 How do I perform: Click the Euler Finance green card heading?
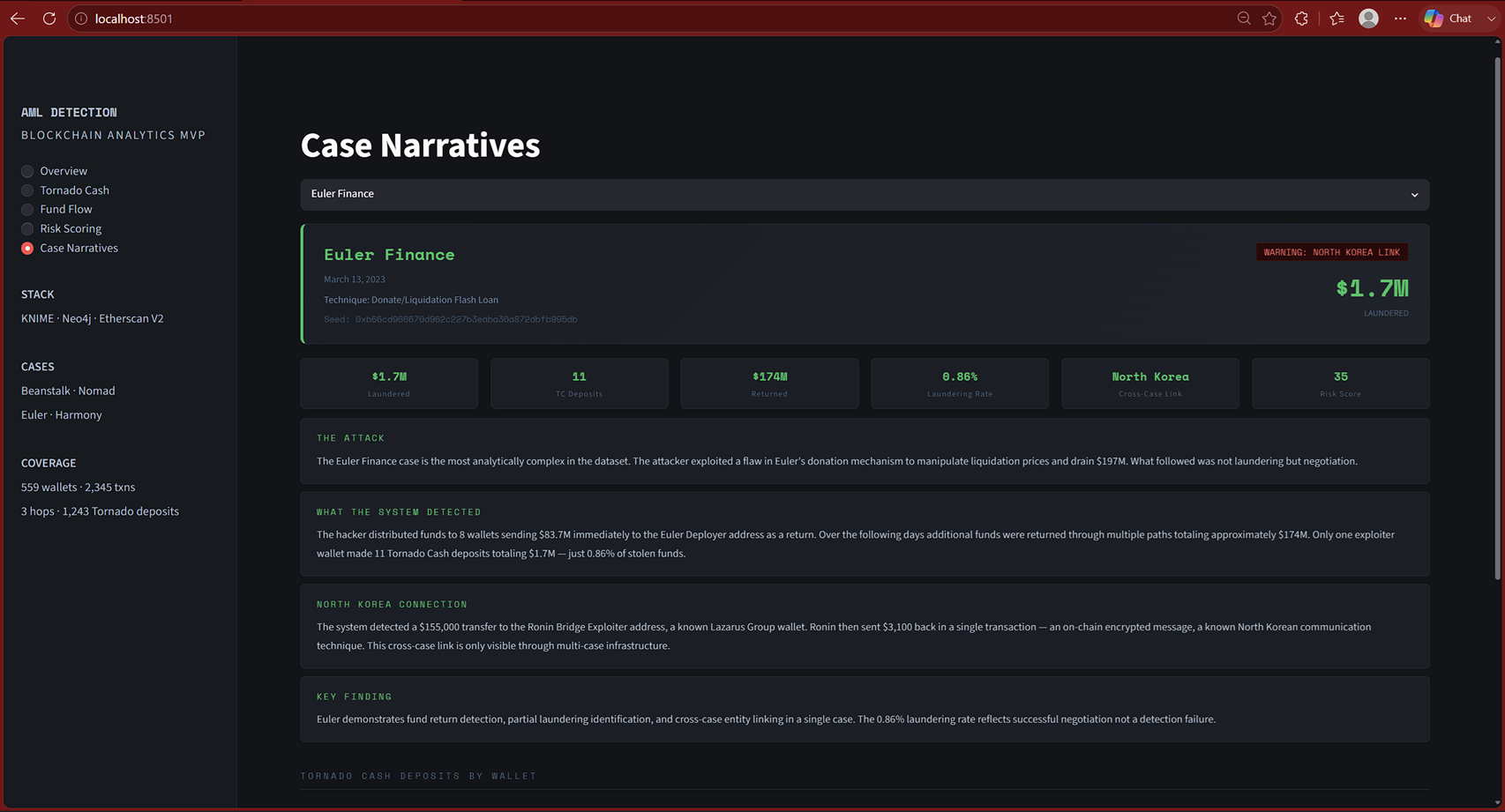tap(389, 255)
